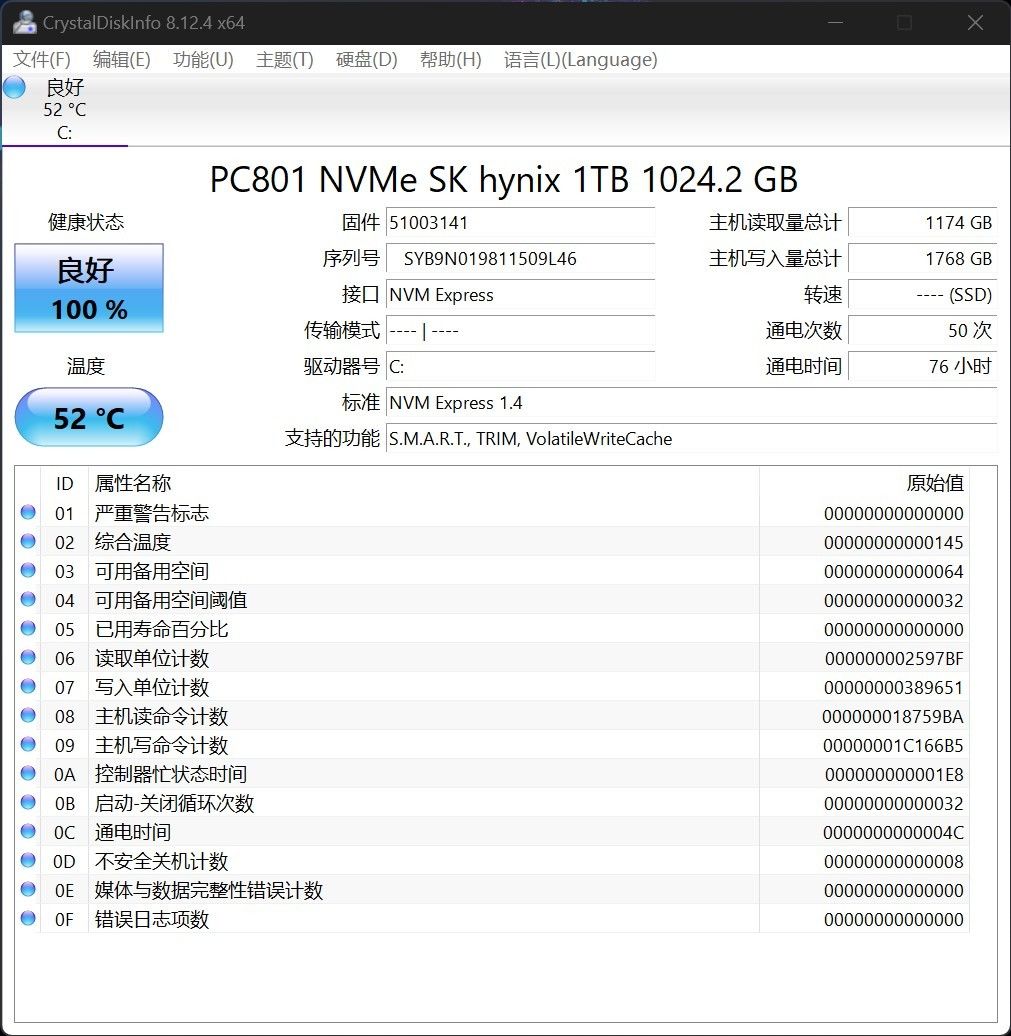Click status orb for row 07 写入单位计数

28,686
